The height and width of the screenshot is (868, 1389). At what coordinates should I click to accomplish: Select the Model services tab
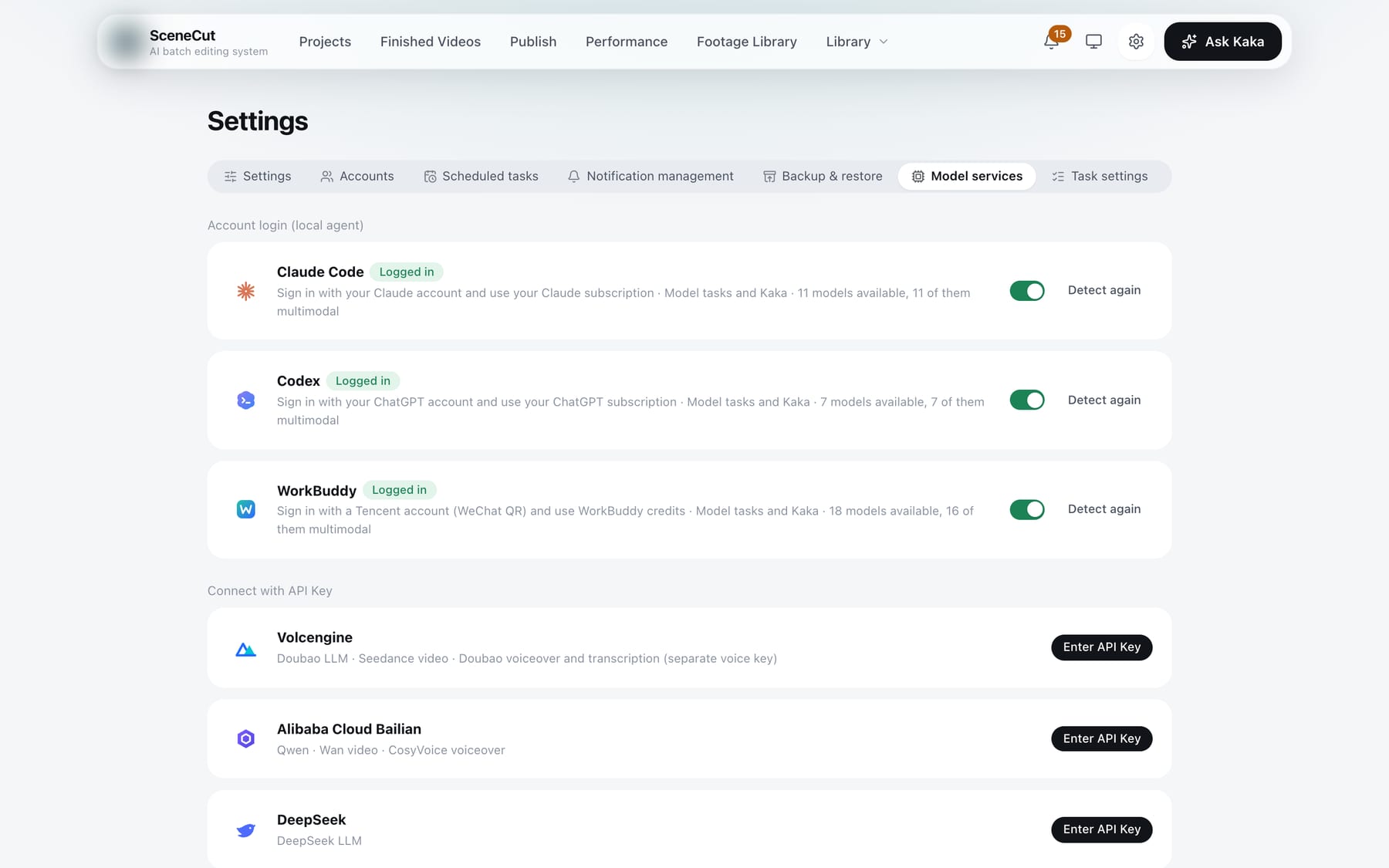tap(967, 177)
